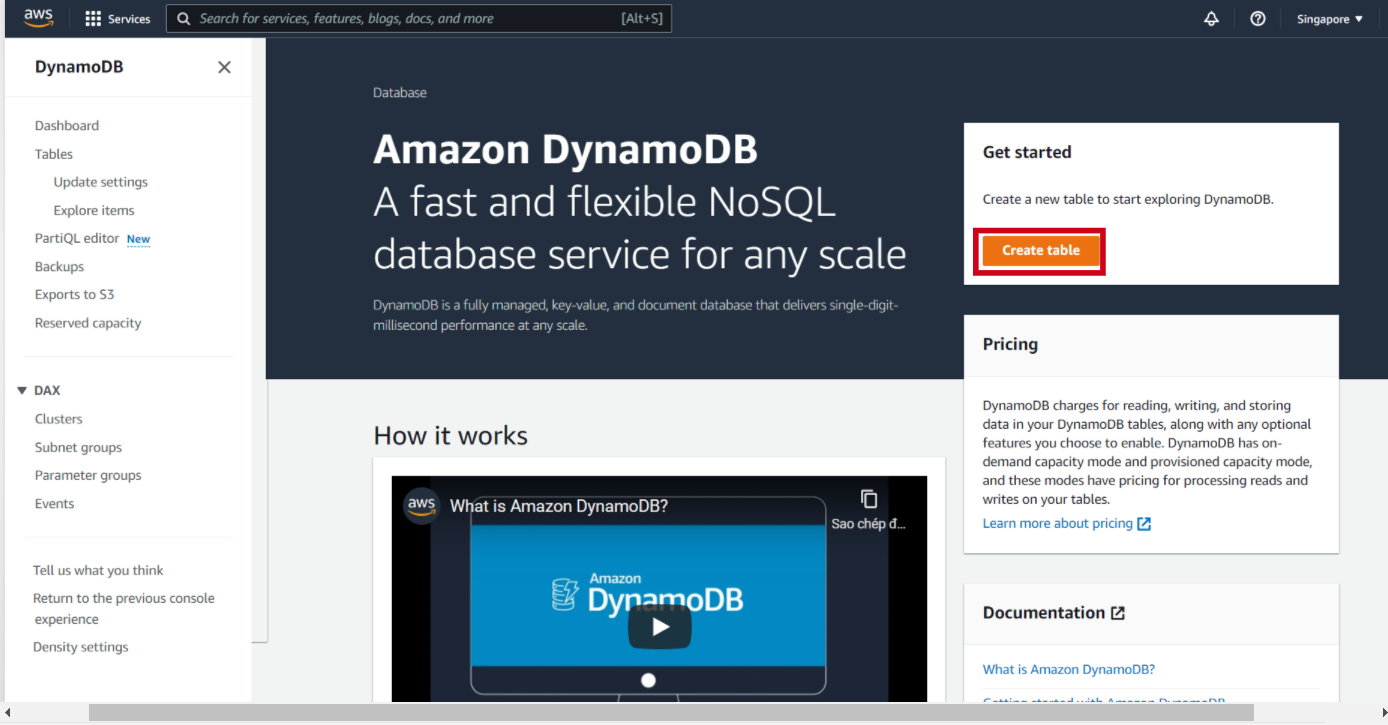The width and height of the screenshot is (1388, 725).
Task: Open the Singapore region dropdown
Action: [x=1330, y=19]
